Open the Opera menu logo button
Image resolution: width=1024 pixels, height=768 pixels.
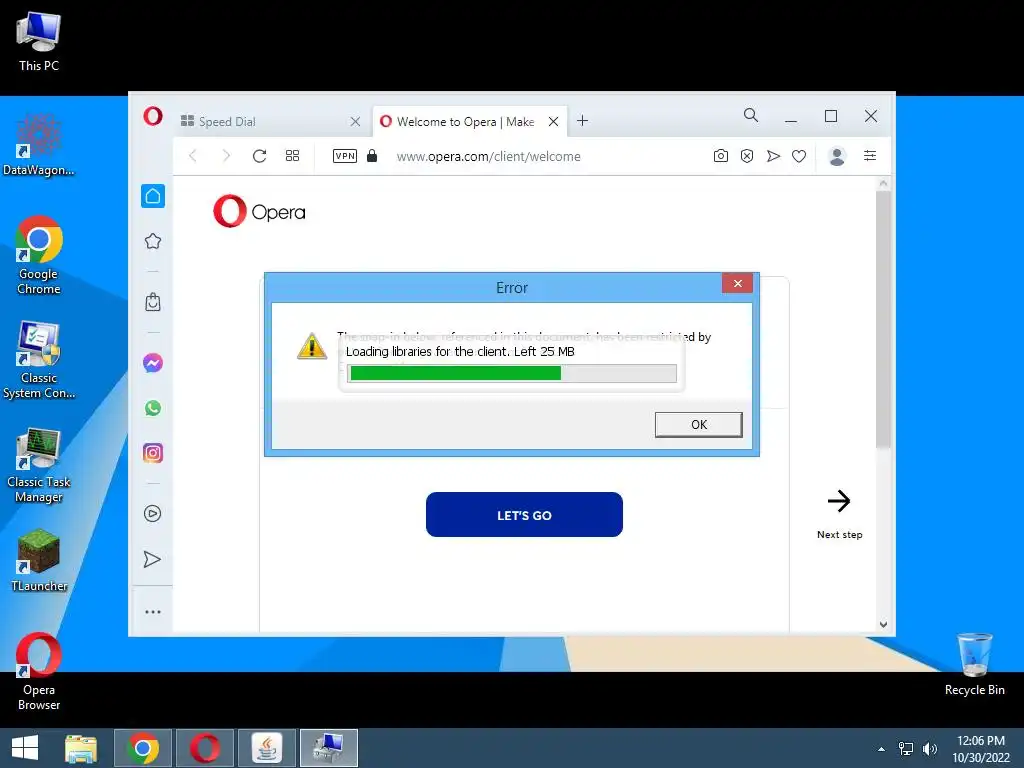(153, 116)
